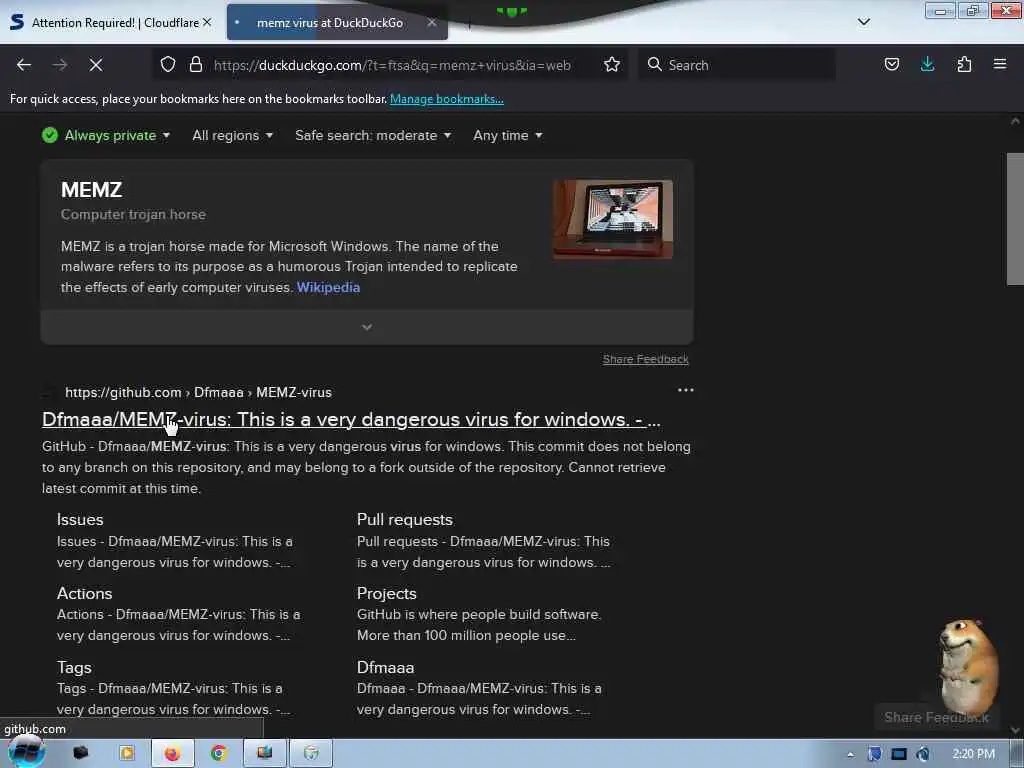Close the memz virus DuckDuckGo tab

[x=432, y=22]
